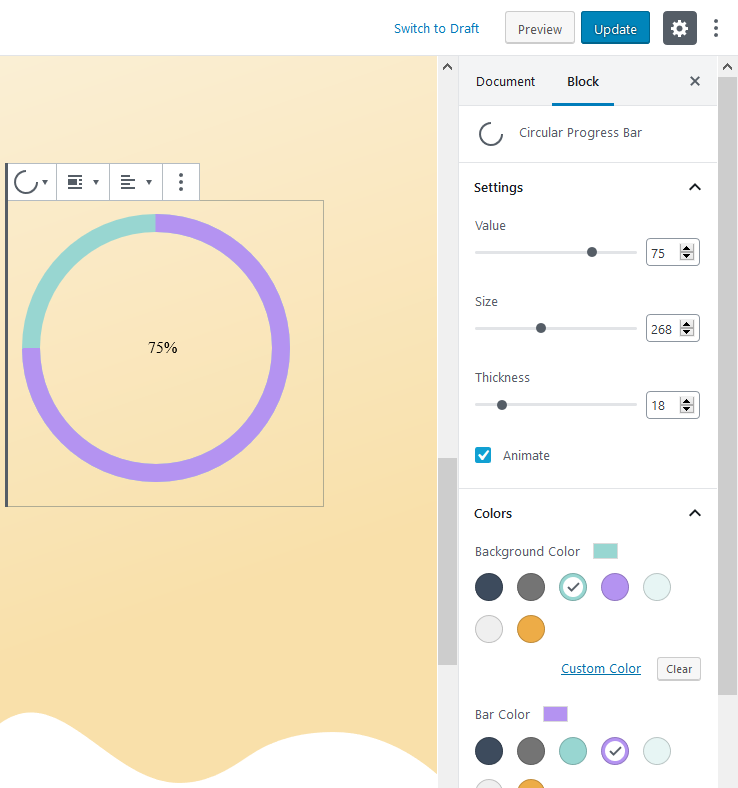This screenshot has height=788, width=738.
Task: Select the circular progress bar showing 75%
Action: point(156,348)
